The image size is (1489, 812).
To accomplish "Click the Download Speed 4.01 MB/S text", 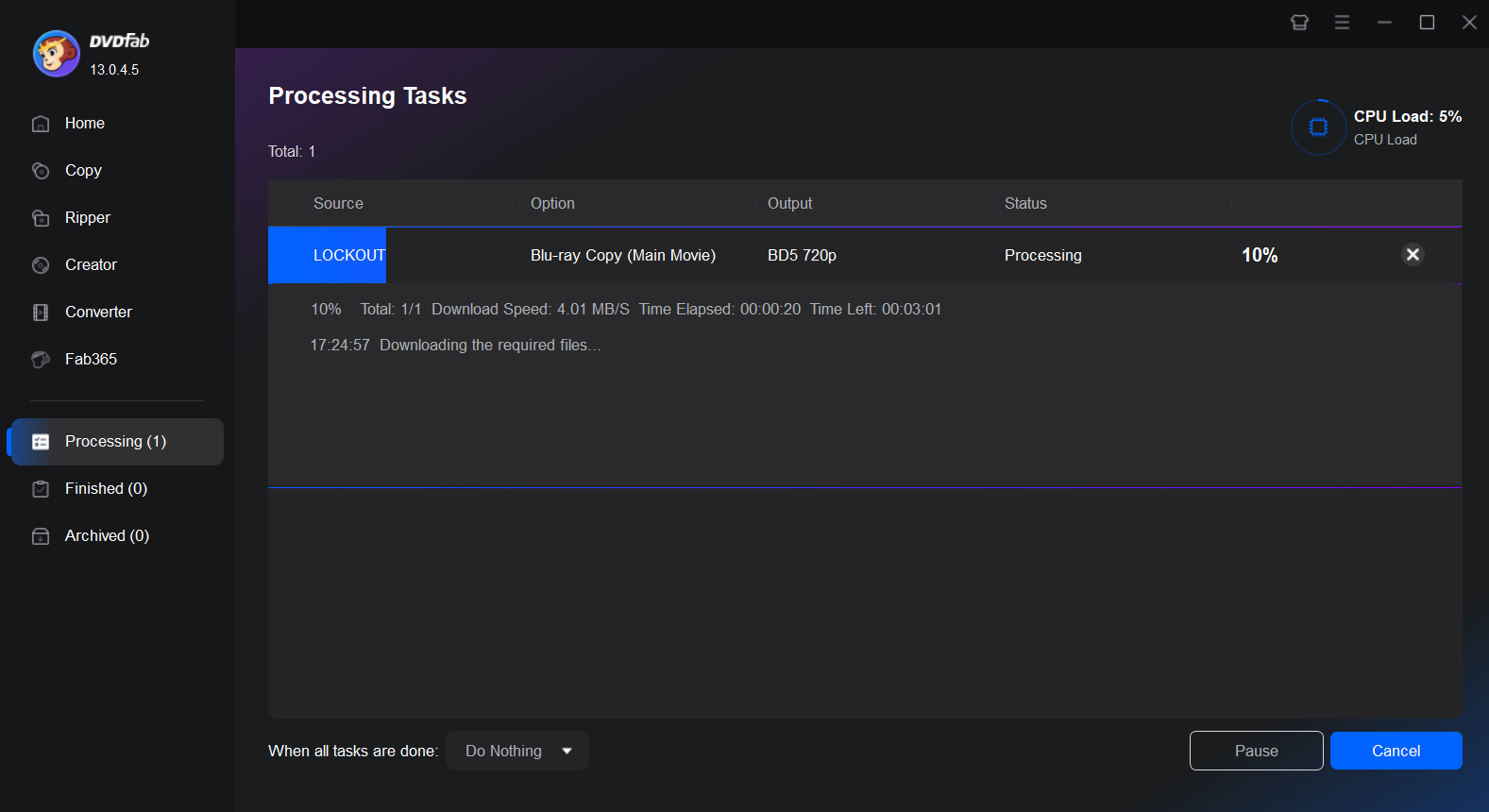I will point(531,310).
